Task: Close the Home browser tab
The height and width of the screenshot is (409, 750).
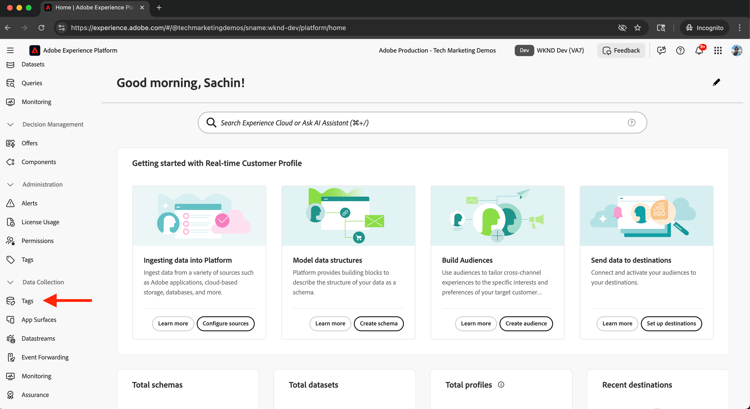Action: pyautogui.click(x=143, y=8)
